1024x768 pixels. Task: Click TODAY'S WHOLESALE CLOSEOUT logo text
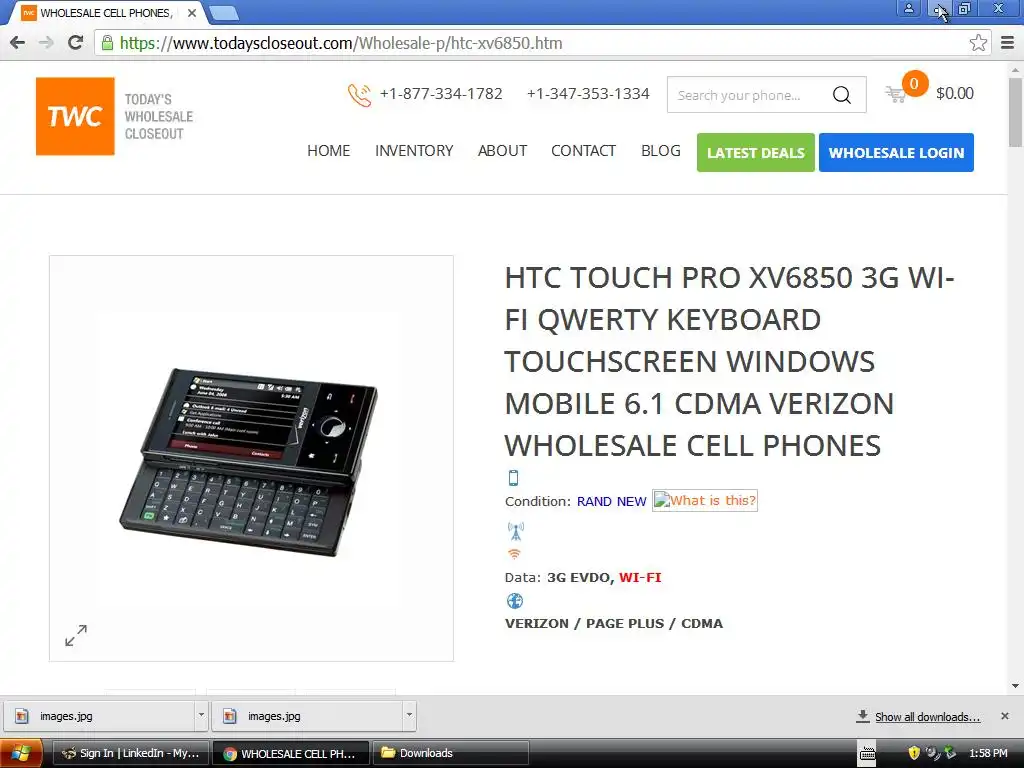tap(159, 116)
